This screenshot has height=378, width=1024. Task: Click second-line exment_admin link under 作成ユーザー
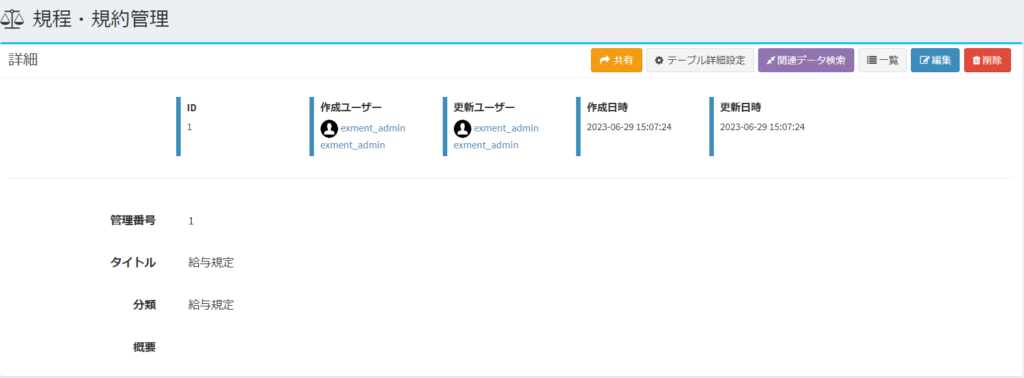coord(353,145)
